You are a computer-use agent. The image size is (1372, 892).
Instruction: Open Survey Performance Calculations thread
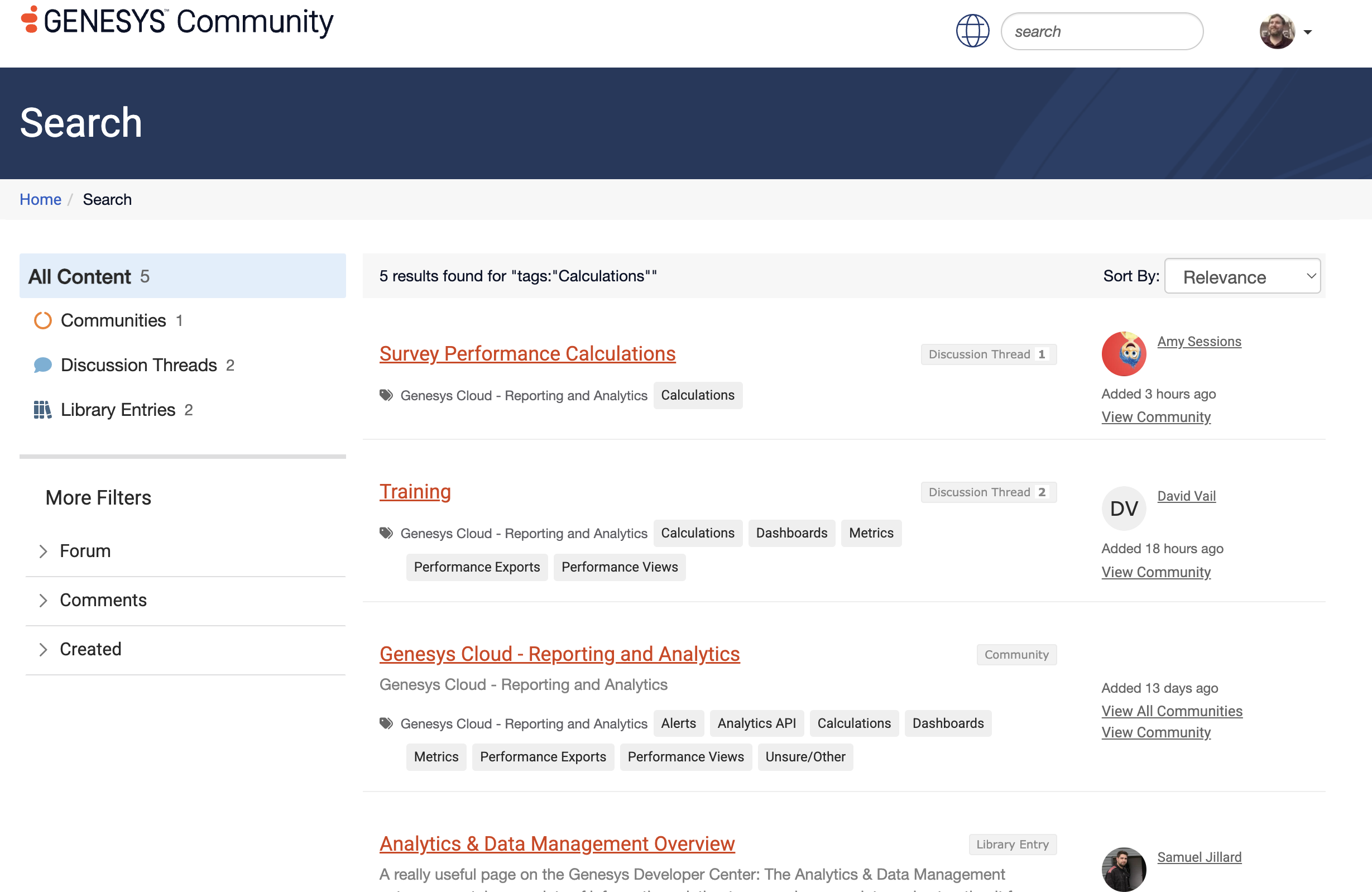point(527,354)
